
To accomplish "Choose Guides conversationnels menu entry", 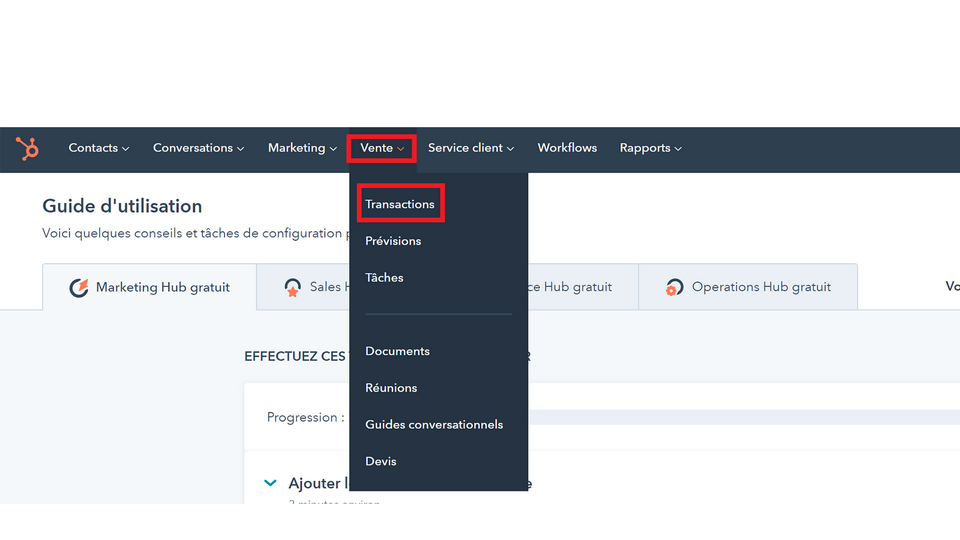I will (x=434, y=424).
